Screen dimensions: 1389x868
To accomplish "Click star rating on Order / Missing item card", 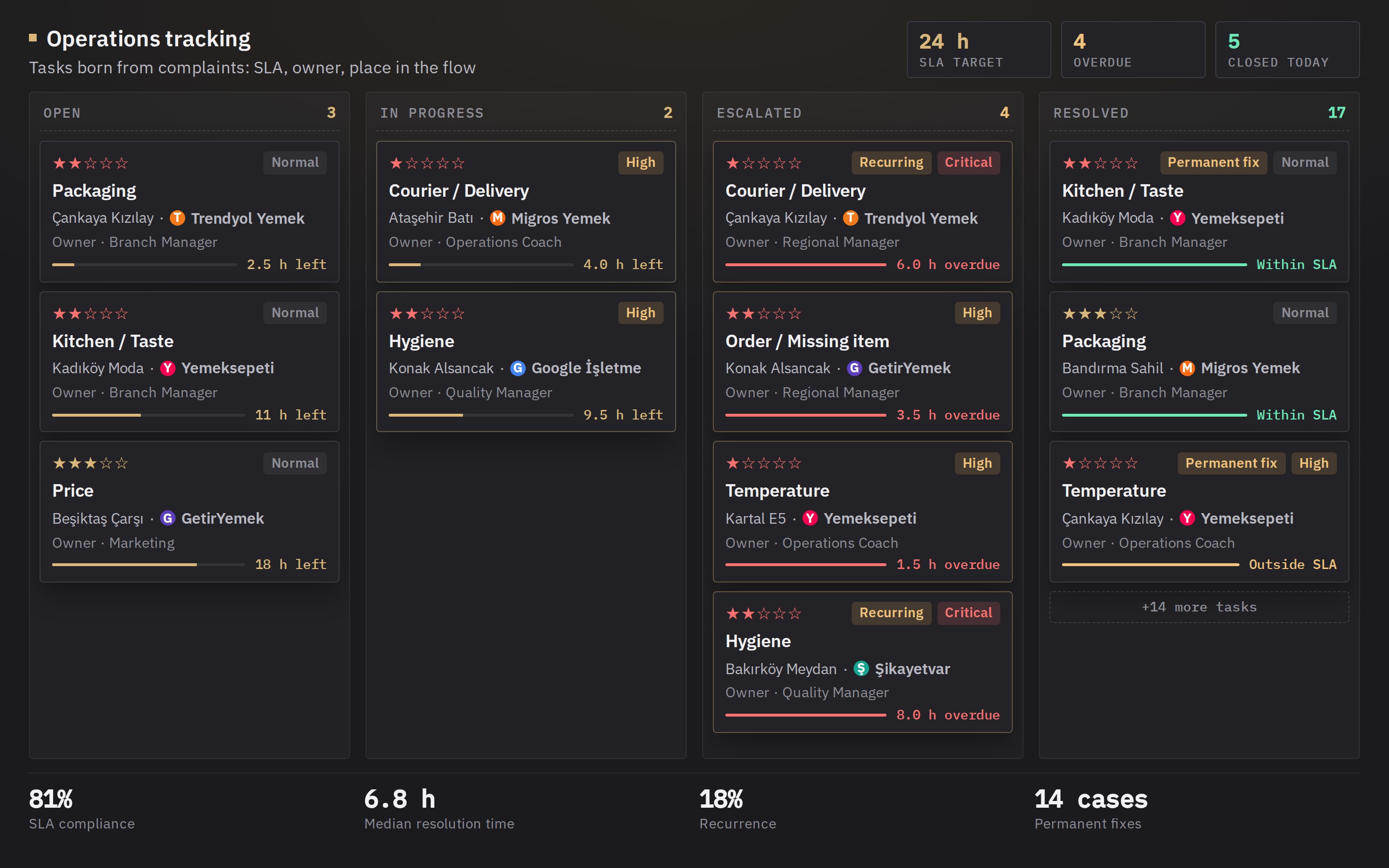I will point(763,313).
